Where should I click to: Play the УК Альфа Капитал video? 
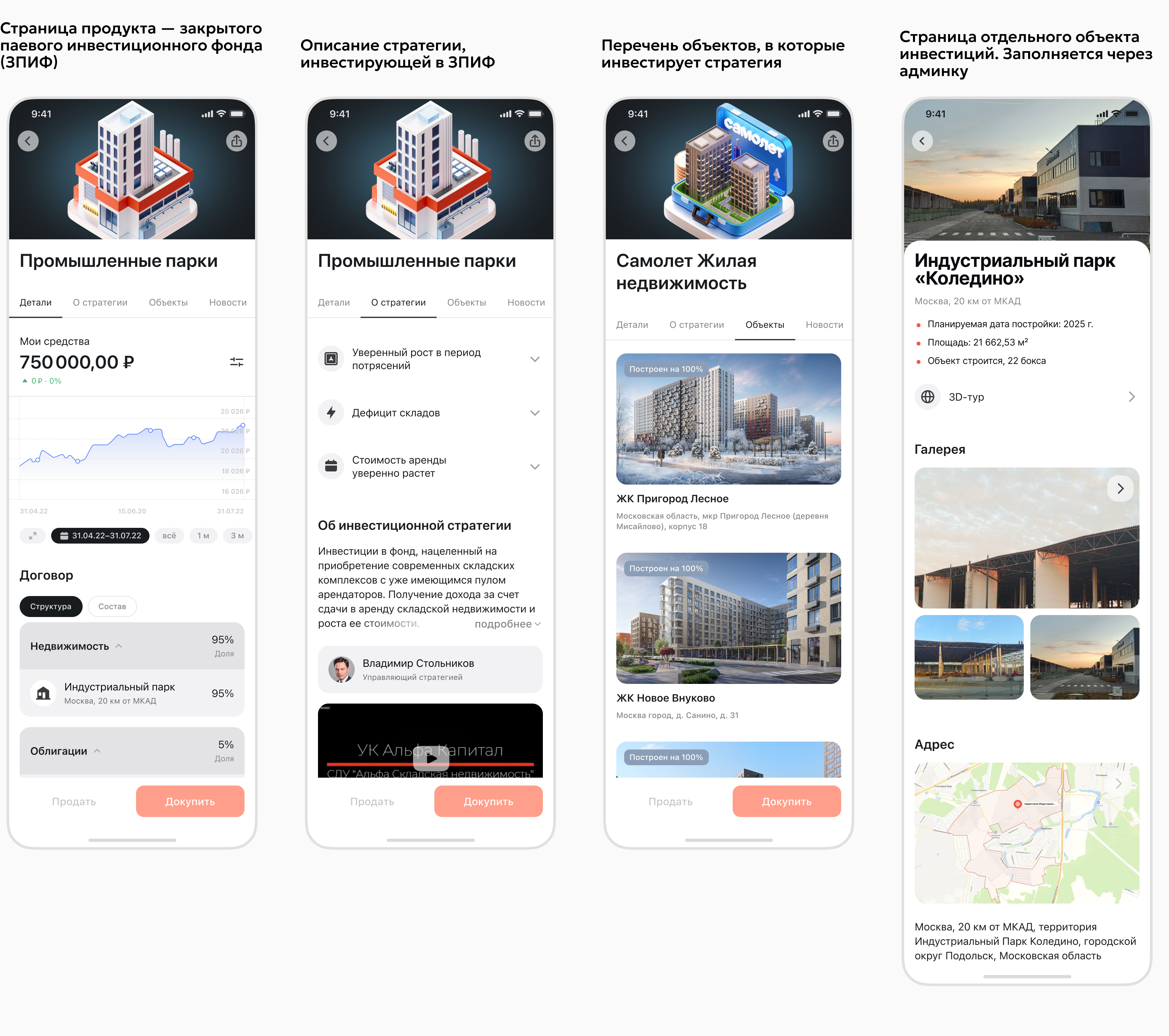point(431,758)
